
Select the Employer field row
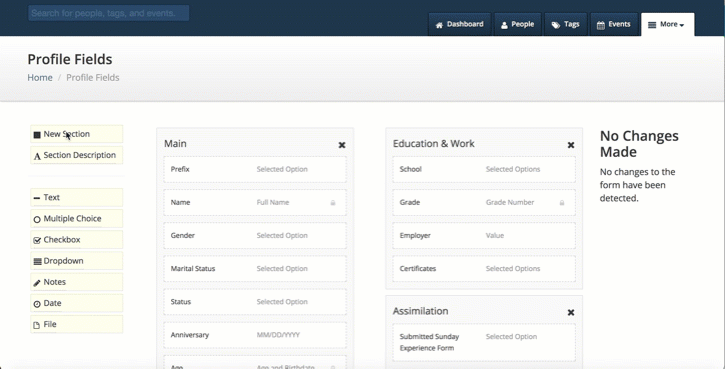[x=484, y=235]
